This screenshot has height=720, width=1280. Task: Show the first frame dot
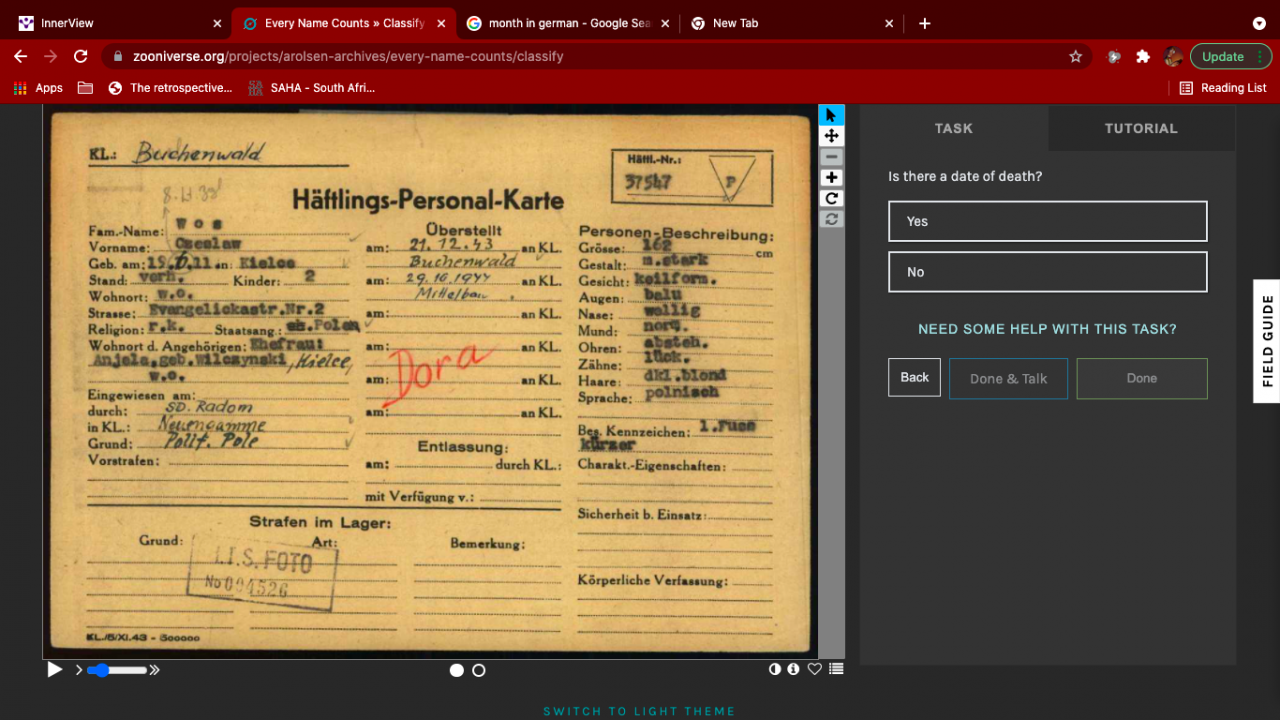[x=457, y=670]
